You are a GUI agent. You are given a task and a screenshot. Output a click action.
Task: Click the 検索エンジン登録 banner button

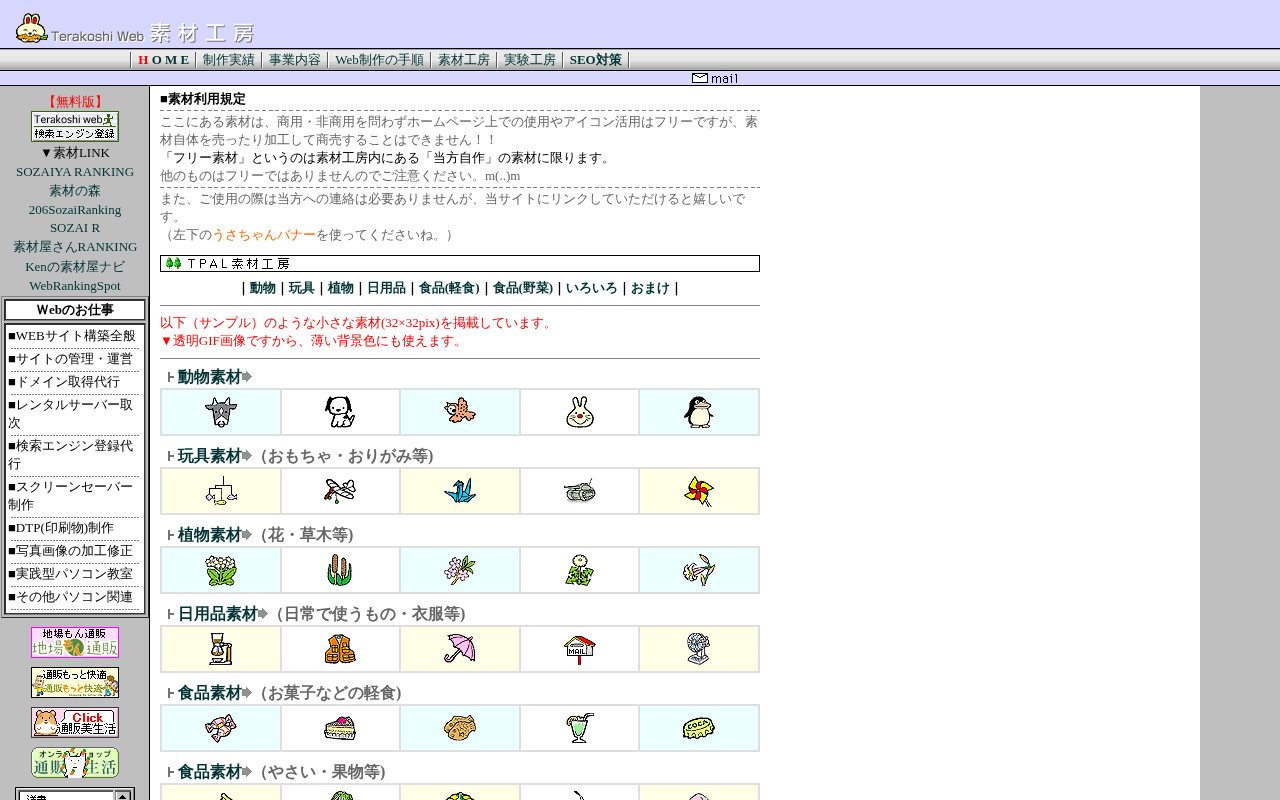[x=75, y=126]
